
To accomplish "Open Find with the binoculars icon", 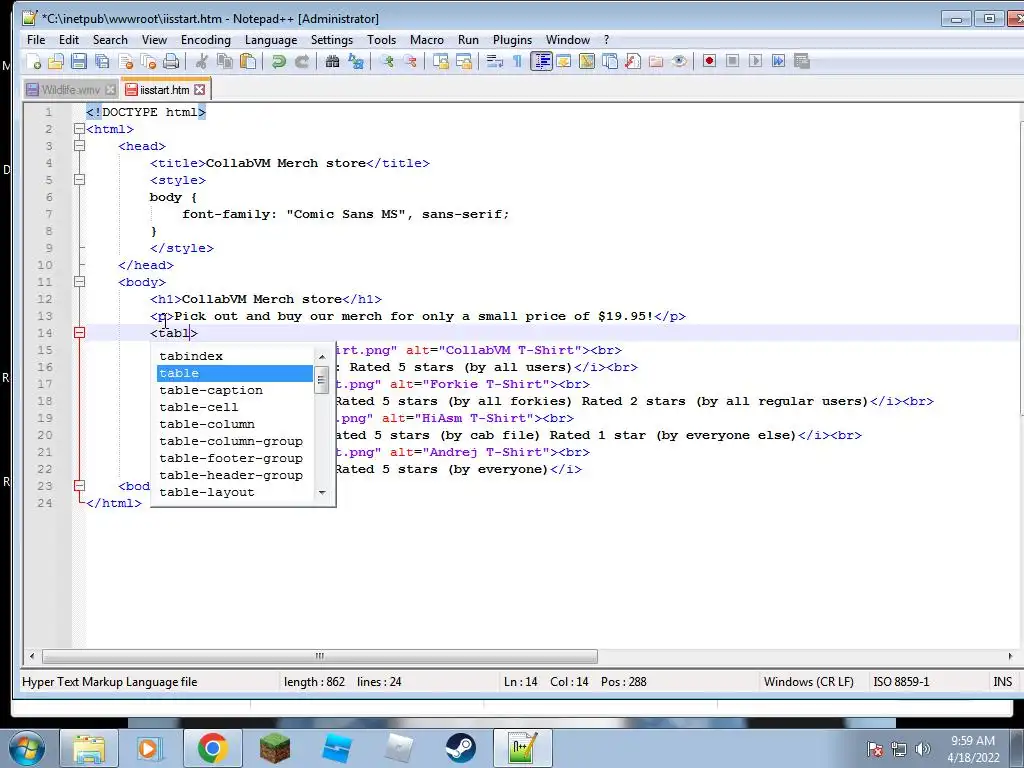I will pyautogui.click(x=332, y=61).
